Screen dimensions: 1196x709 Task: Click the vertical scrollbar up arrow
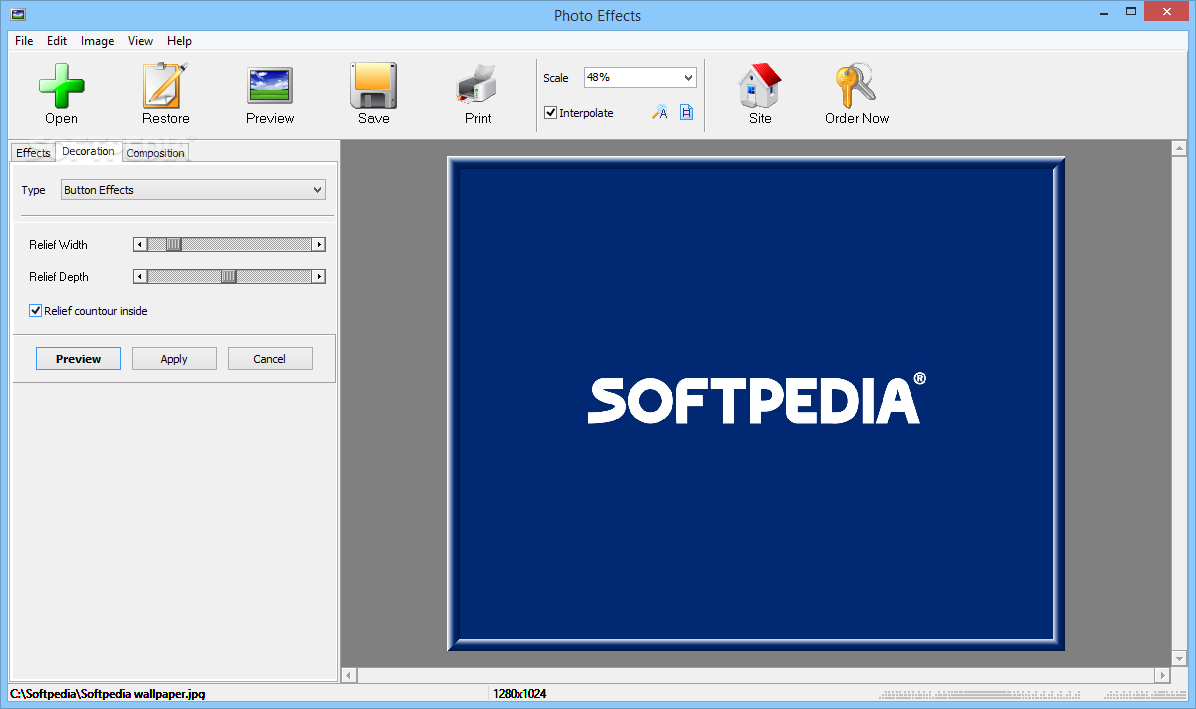[x=1179, y=149]
